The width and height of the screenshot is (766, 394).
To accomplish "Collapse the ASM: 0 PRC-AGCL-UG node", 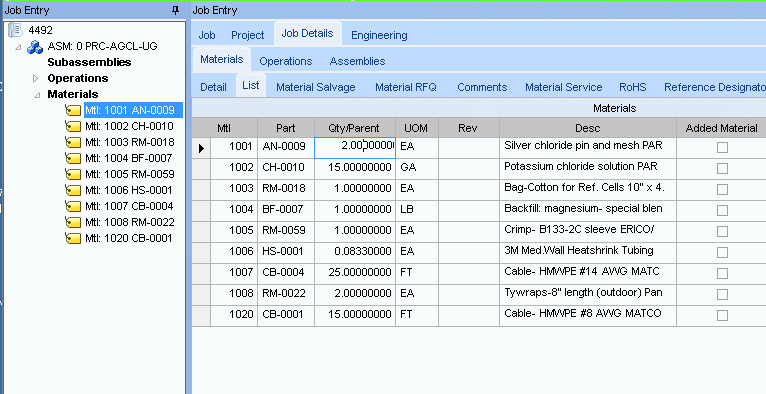I will coord(19,47).
